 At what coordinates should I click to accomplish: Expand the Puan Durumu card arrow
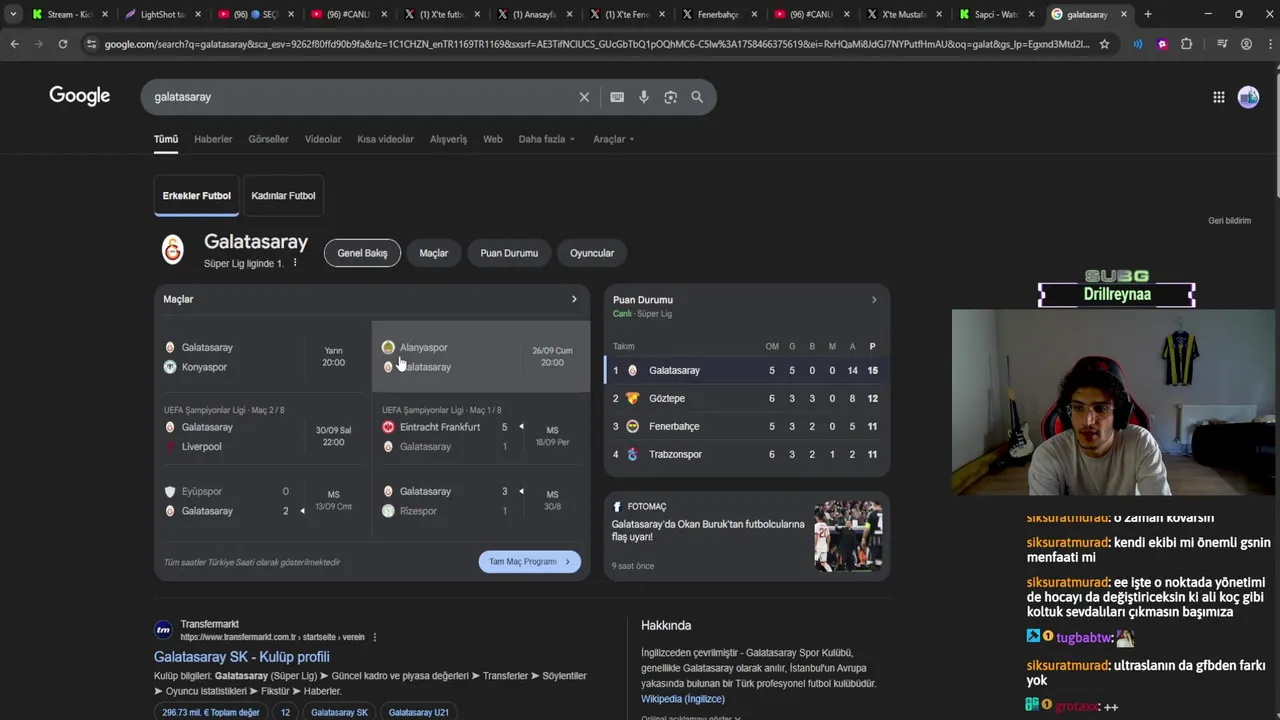874,300
